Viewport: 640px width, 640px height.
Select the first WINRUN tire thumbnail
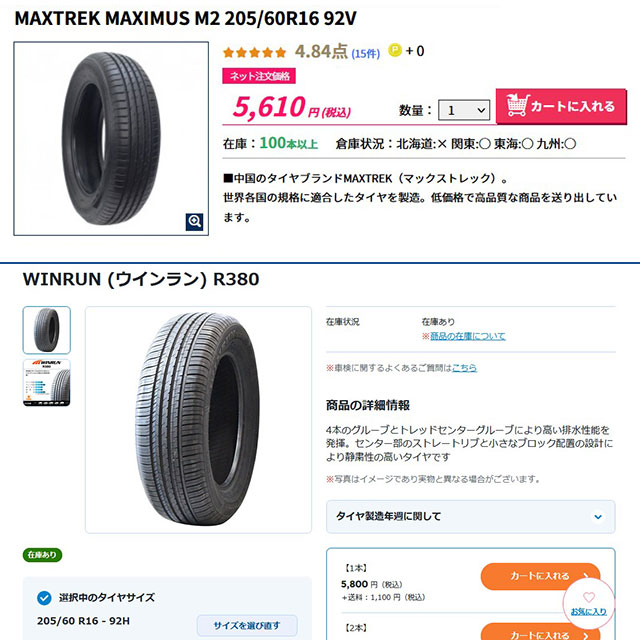click(x=47, y=330)
